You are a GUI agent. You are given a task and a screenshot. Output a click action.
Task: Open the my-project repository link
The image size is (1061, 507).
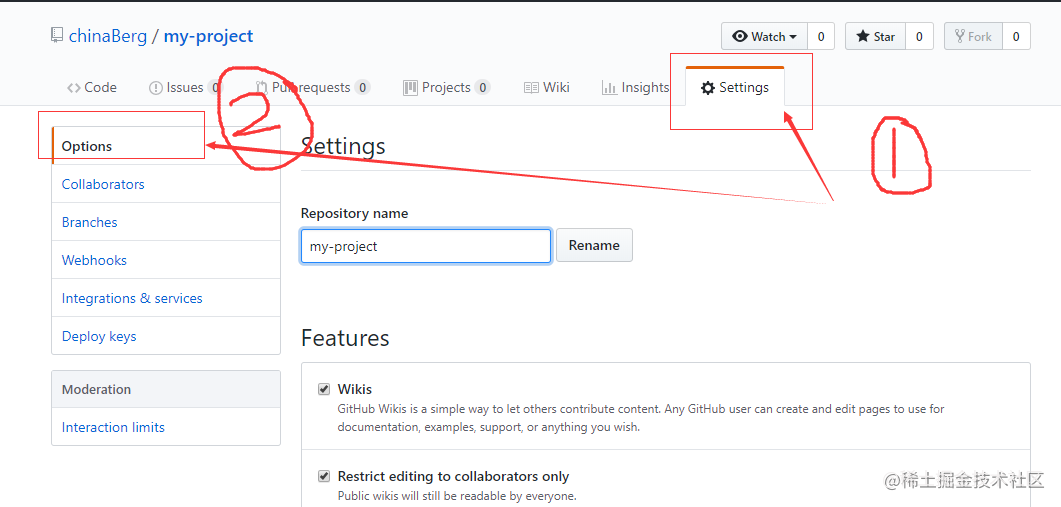click(x=208, y=36)
